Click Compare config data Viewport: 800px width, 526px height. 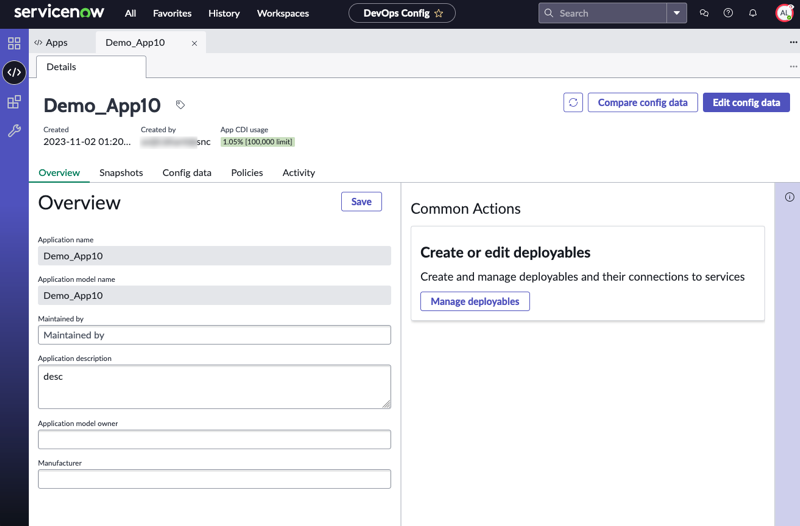(642, 103)
